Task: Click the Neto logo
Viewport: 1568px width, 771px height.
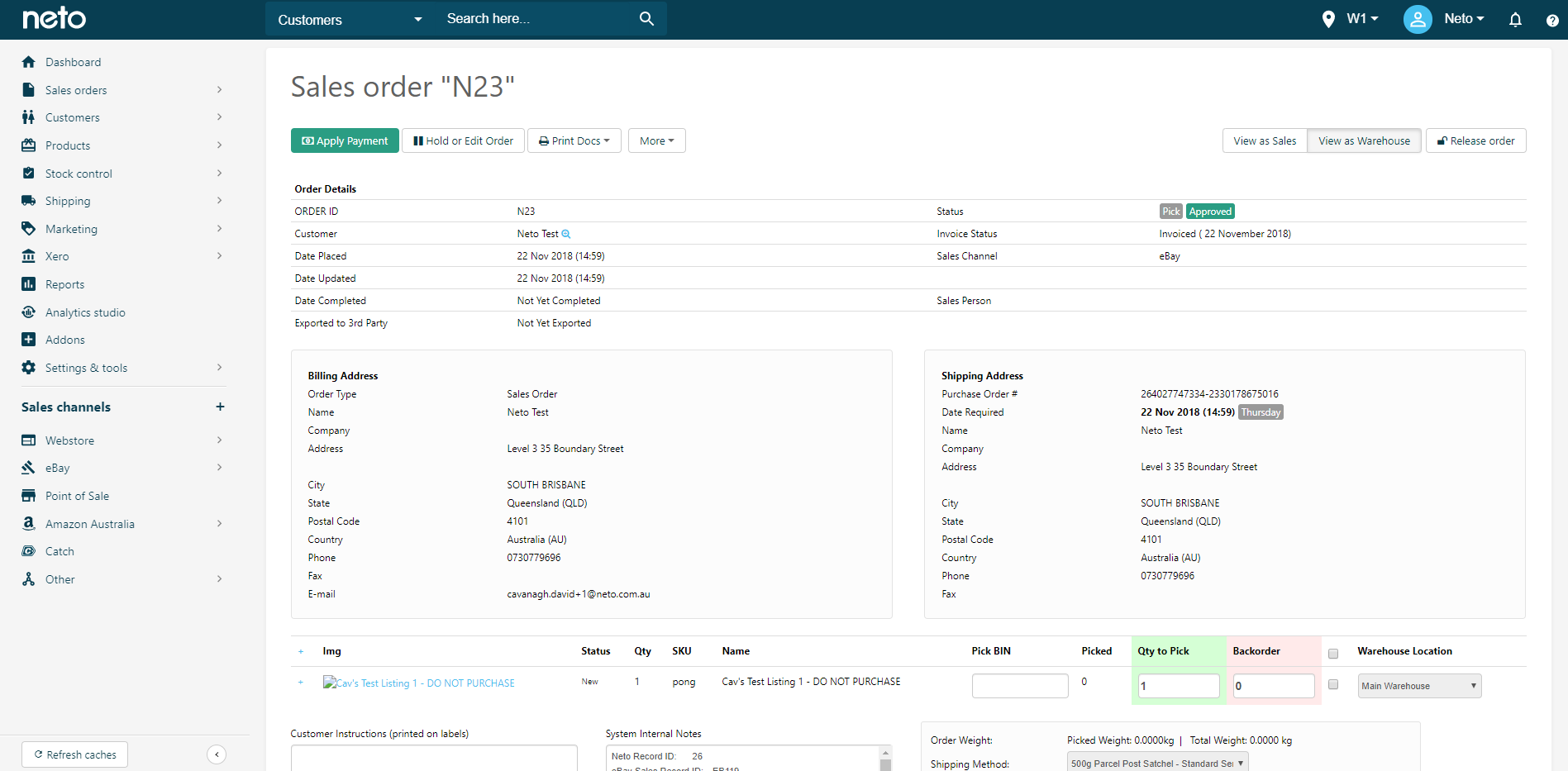Action: coord(55,18)
